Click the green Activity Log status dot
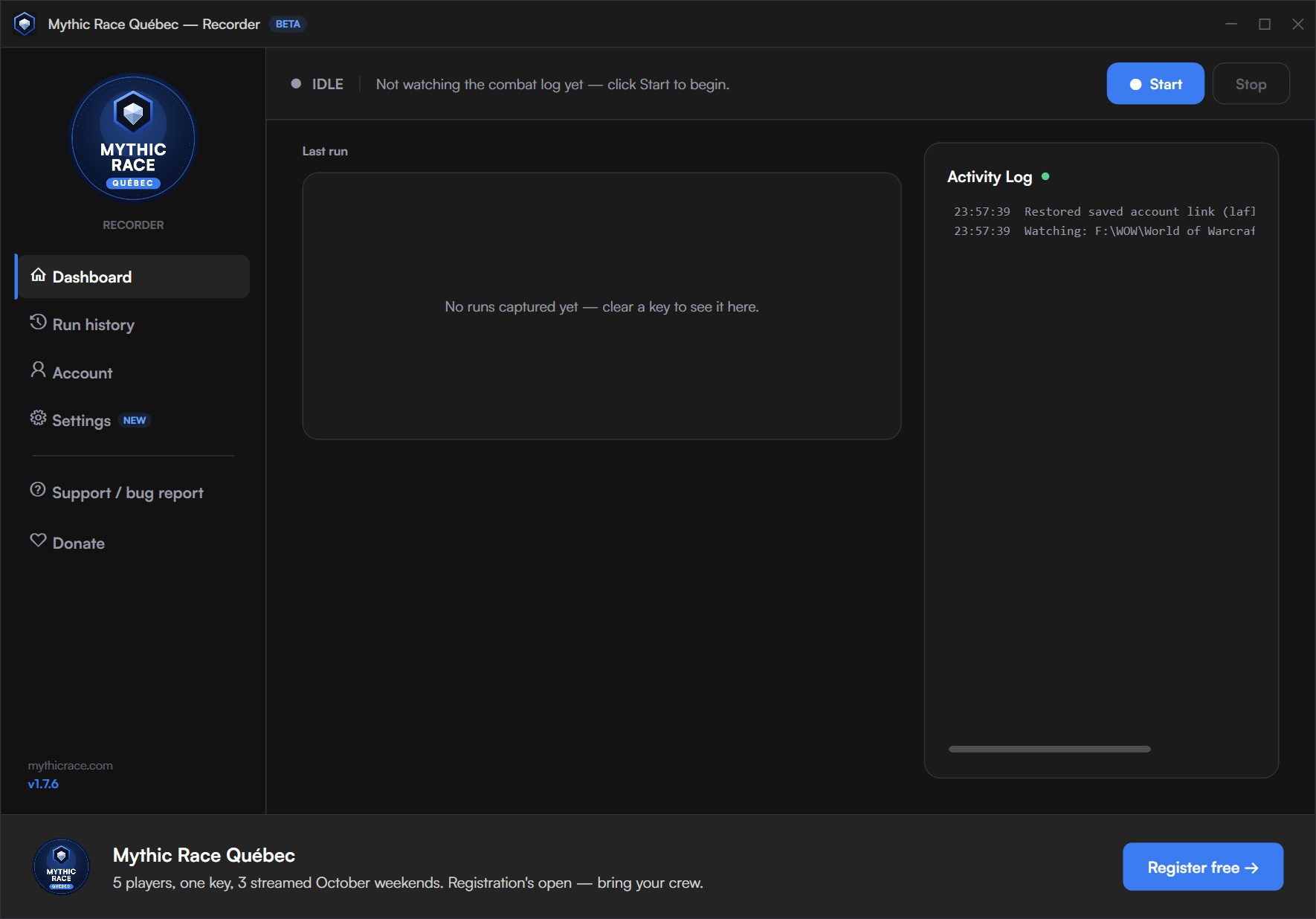This screenshot has height=919, width=1316. 1045,177
